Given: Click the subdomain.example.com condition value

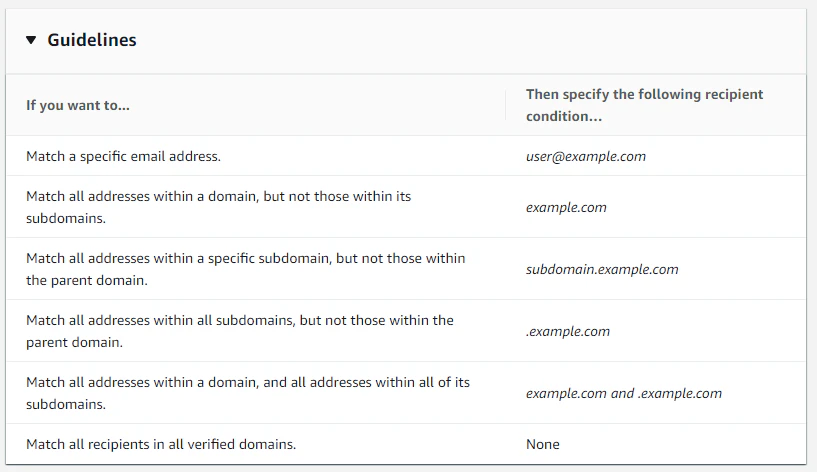Looking at the screenshot, I should 602,270.
